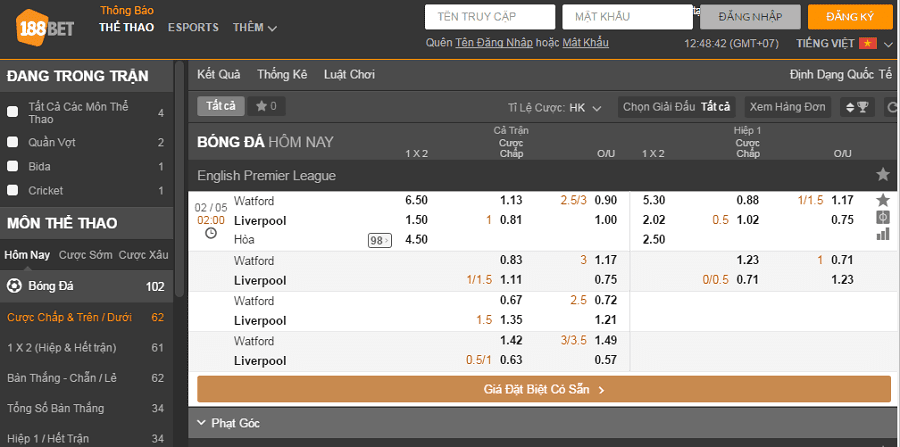Image resolution: width=900 pixels, height=447 pixels.
Task: Click the clock icon under 02:00
Action: point(211,233)
